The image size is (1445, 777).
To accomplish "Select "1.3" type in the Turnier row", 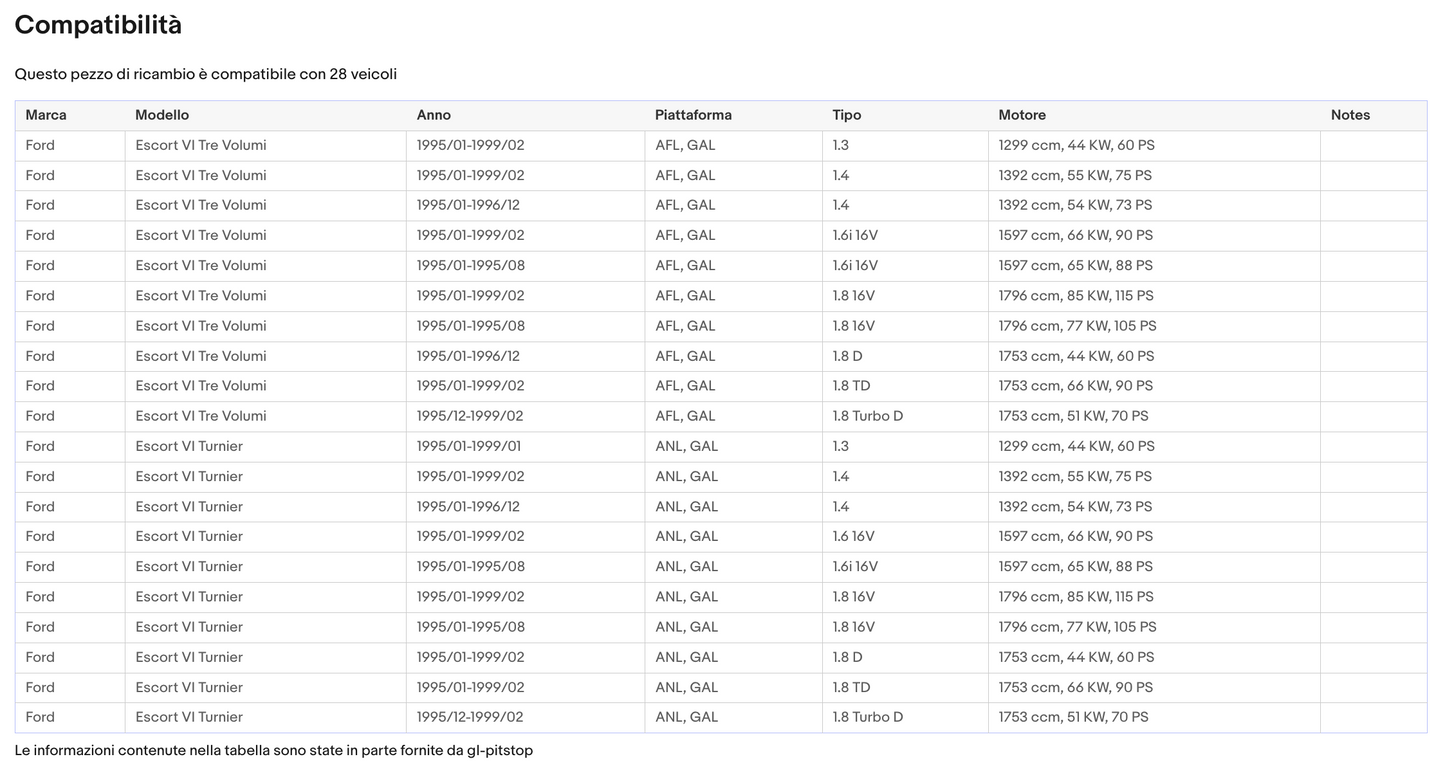I will tap(841, 446).
